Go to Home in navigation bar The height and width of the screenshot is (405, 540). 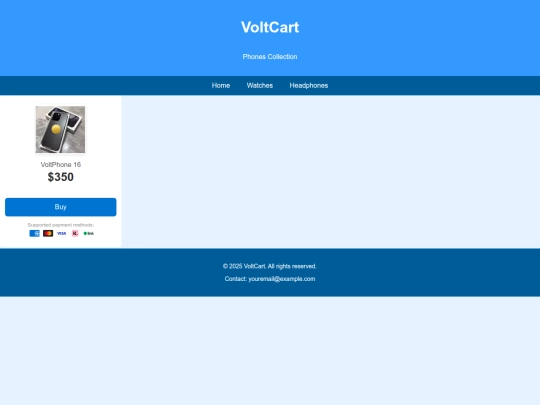coord(221,85)
